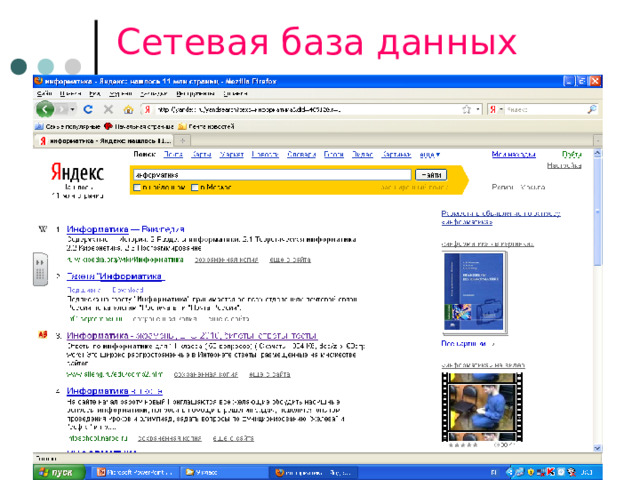
Task: Open the Настройка link
Action: pyautogui.click(x=564, y=165)
